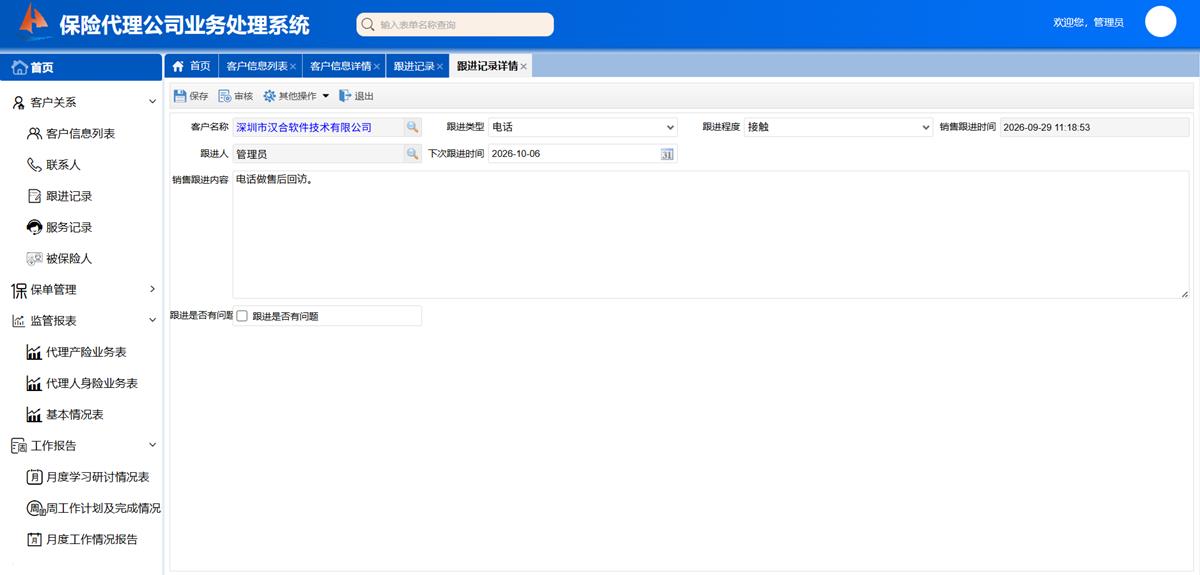
Task: Click the 审核 button label
Action: 243,96
